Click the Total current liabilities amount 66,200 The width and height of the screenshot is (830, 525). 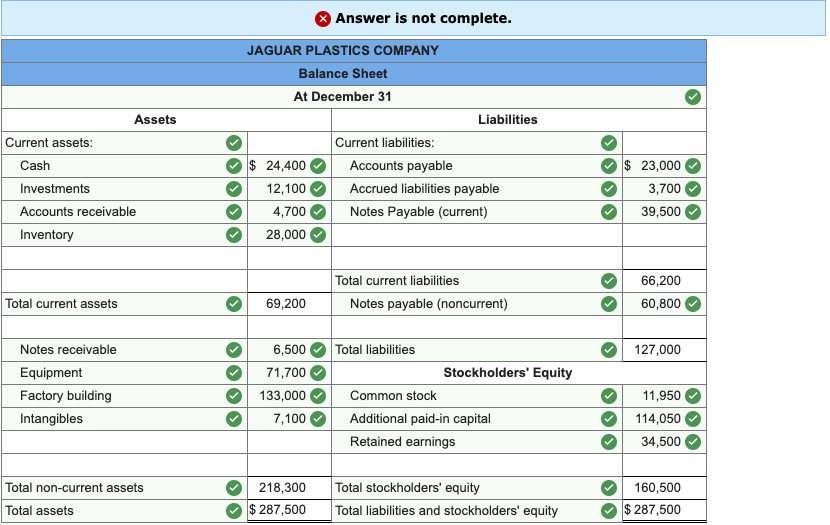click(661, 280)
